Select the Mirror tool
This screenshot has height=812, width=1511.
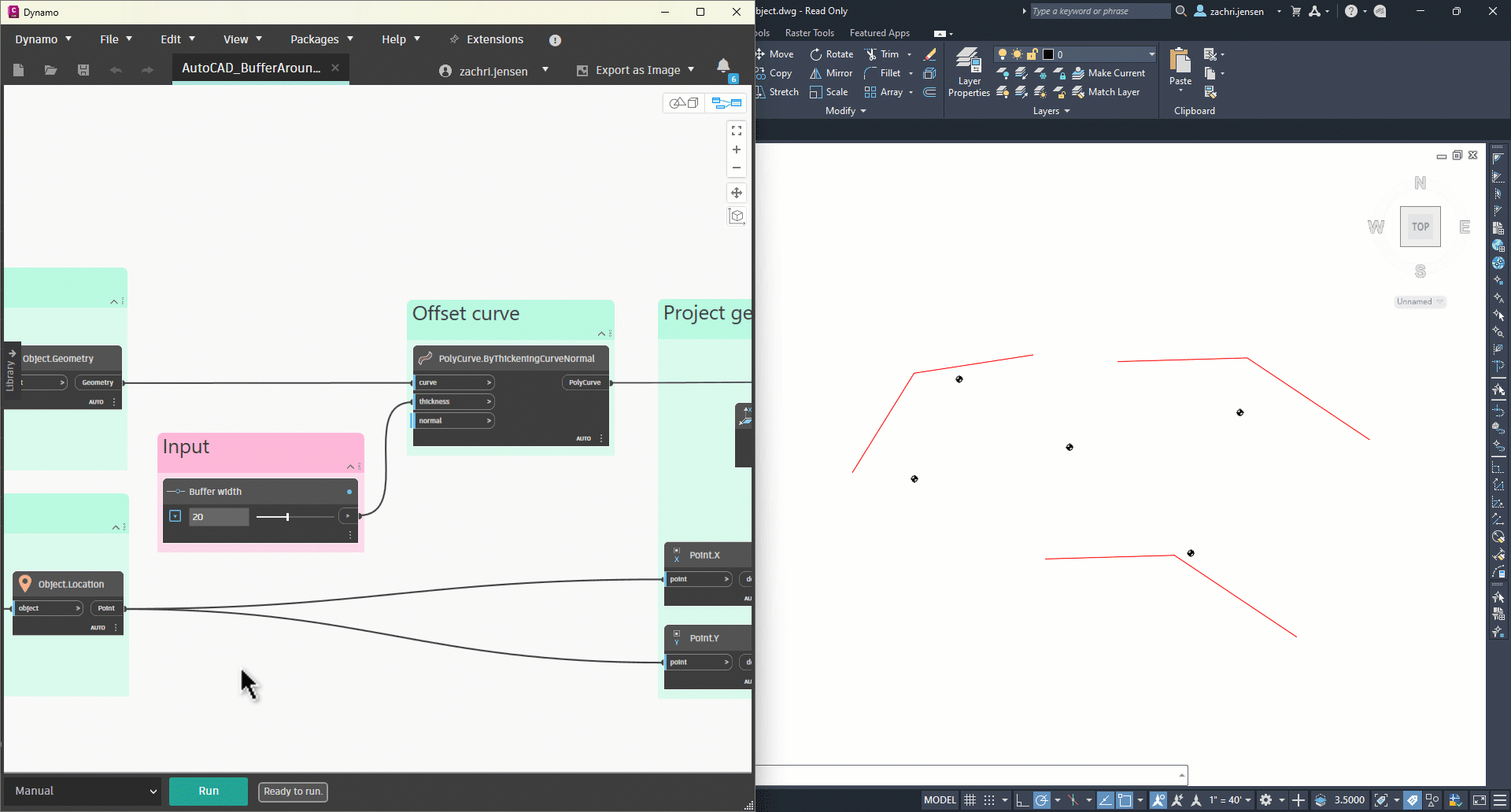coord(831,73)
